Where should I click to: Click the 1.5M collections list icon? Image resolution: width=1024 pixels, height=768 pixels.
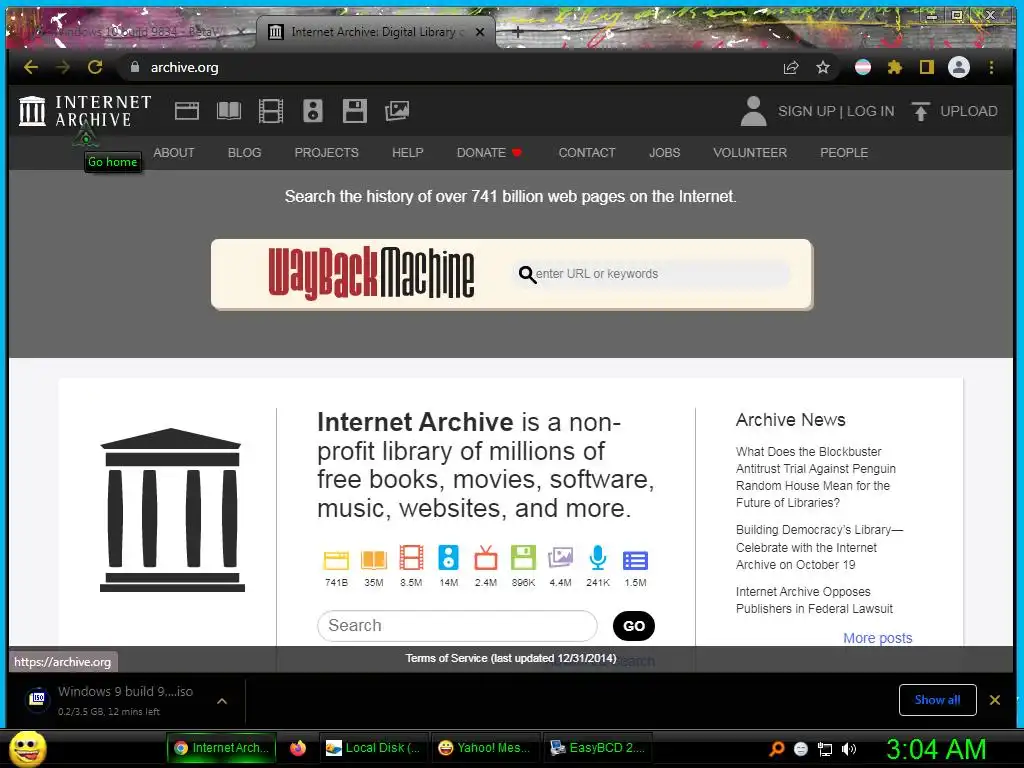pyautogui.click(x=635, y=560)
